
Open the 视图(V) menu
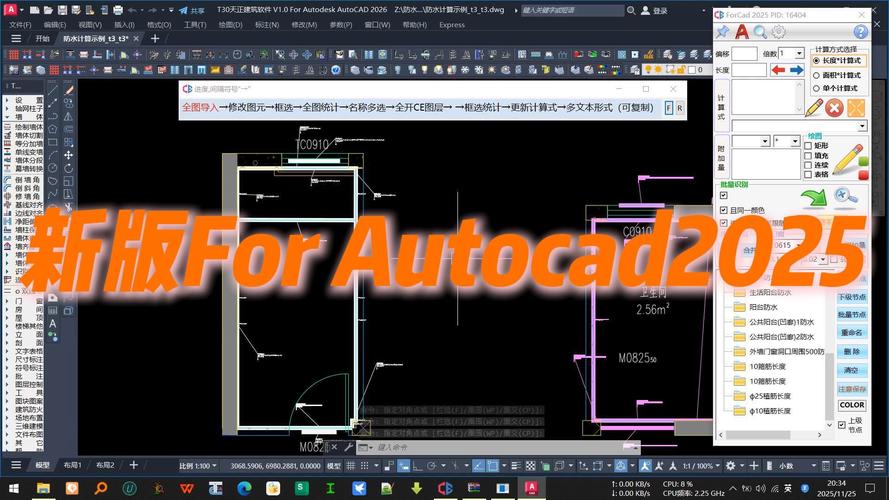(x=90, y=25)
